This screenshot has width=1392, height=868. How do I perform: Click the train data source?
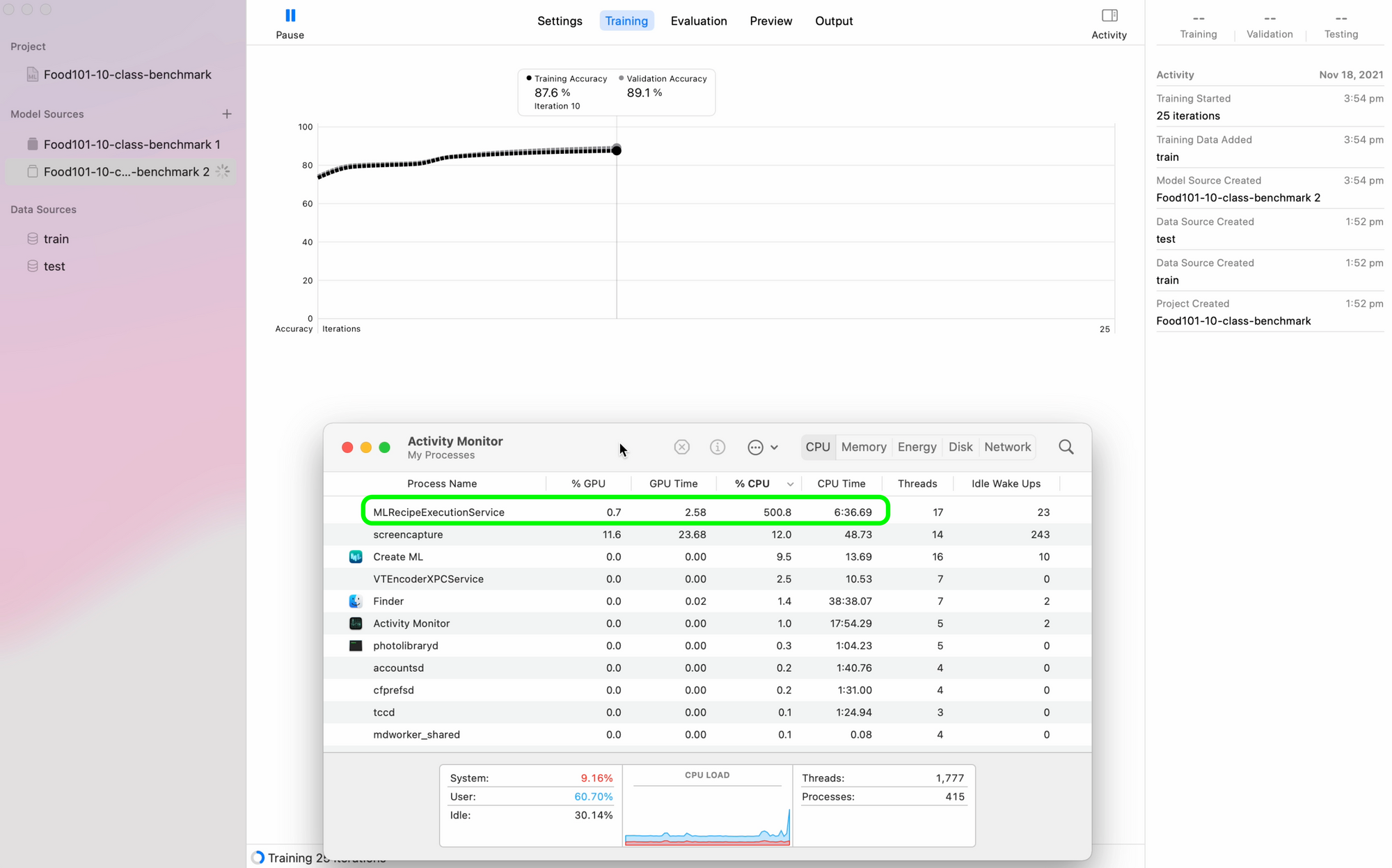click(x=56, y=238)
